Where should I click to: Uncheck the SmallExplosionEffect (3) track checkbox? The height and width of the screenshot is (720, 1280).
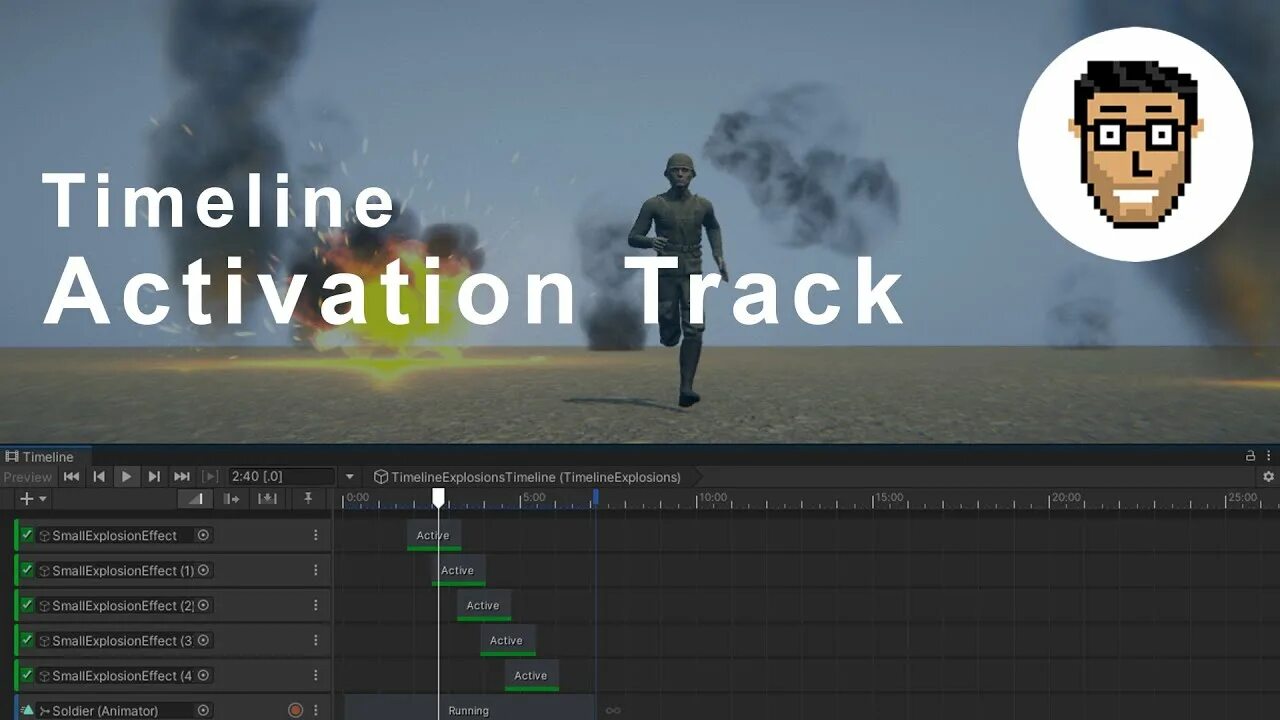pyautogui.click(x=27, y=640)
